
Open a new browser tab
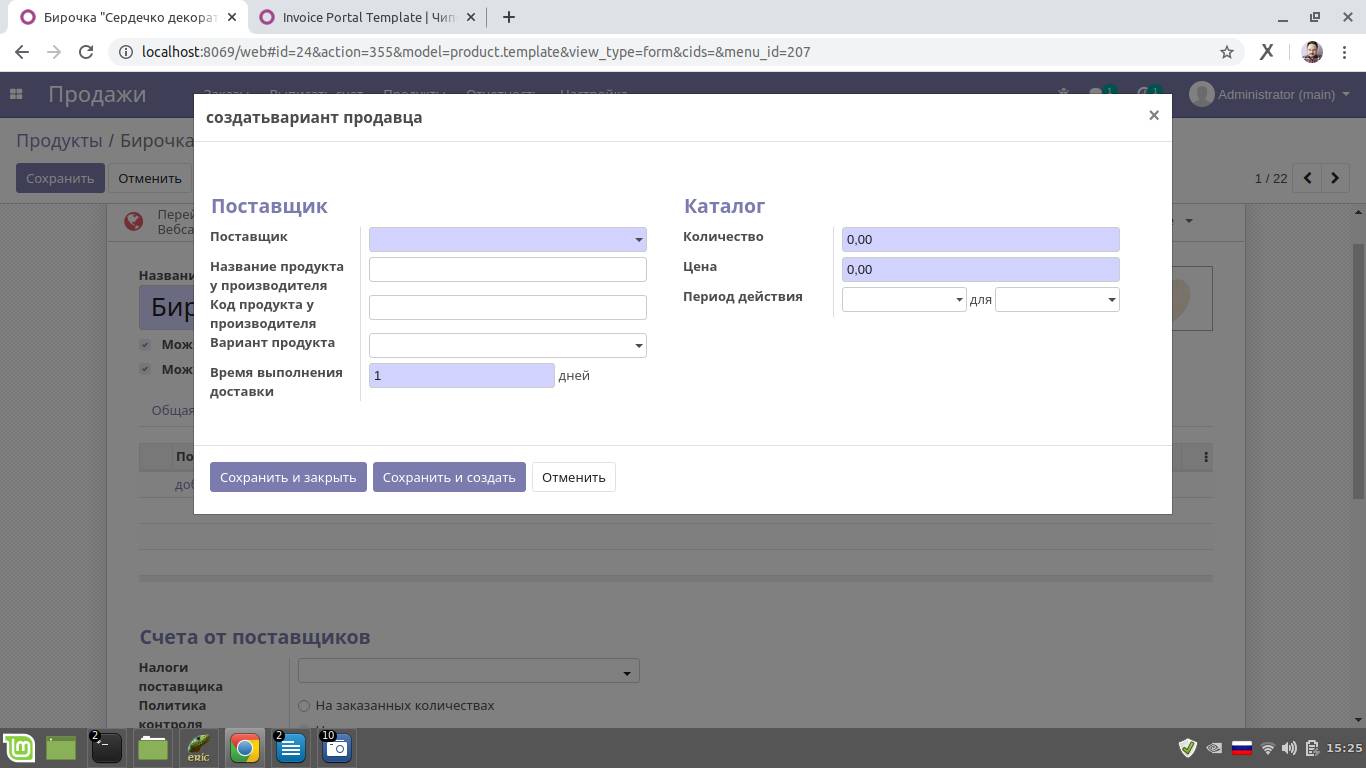[x=508, y=17]
